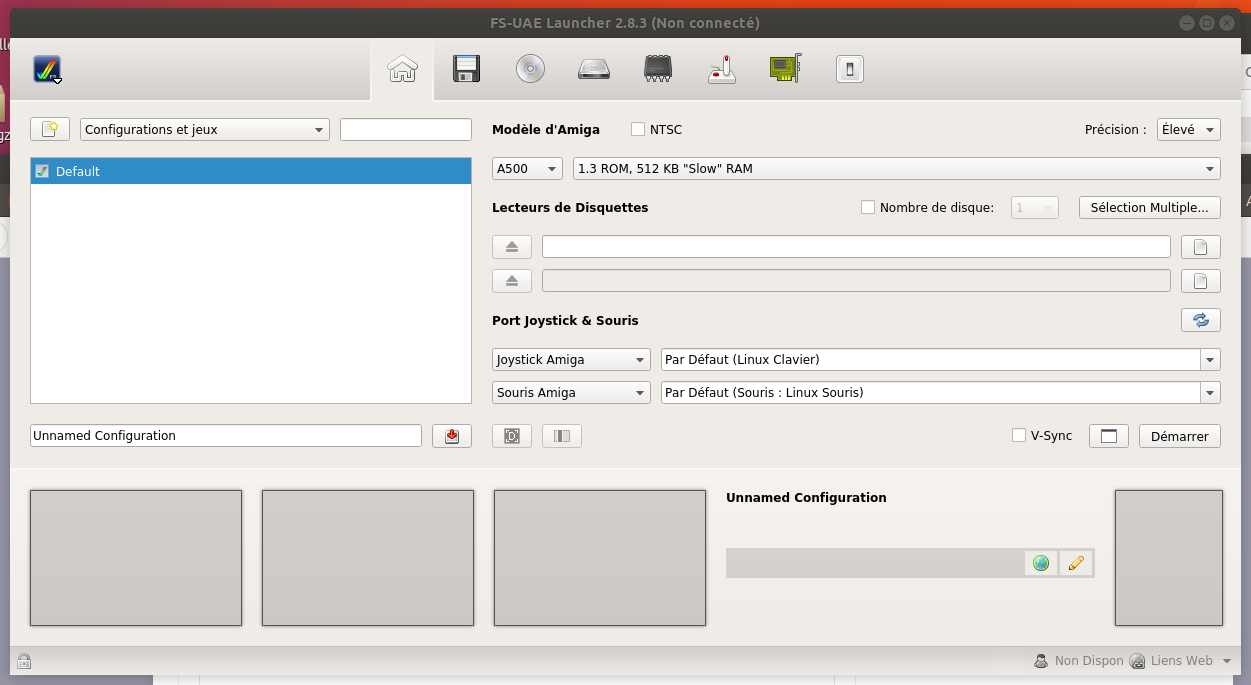This screenshot has width=1251, height=685.
Task: Open the Précision dropdown set to Élevé
Action: (x=1188, y=130)
